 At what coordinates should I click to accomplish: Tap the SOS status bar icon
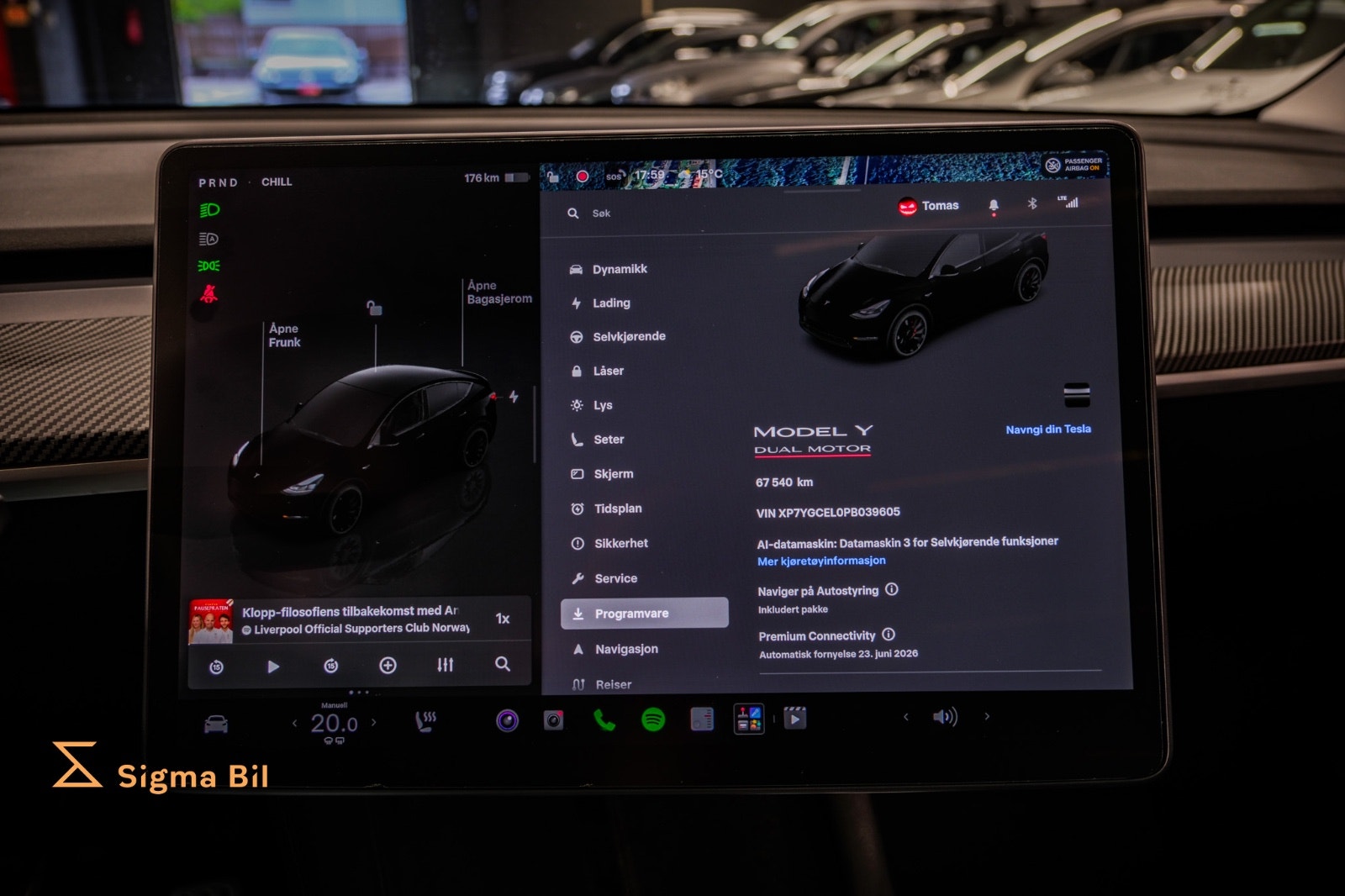[614, 177]
